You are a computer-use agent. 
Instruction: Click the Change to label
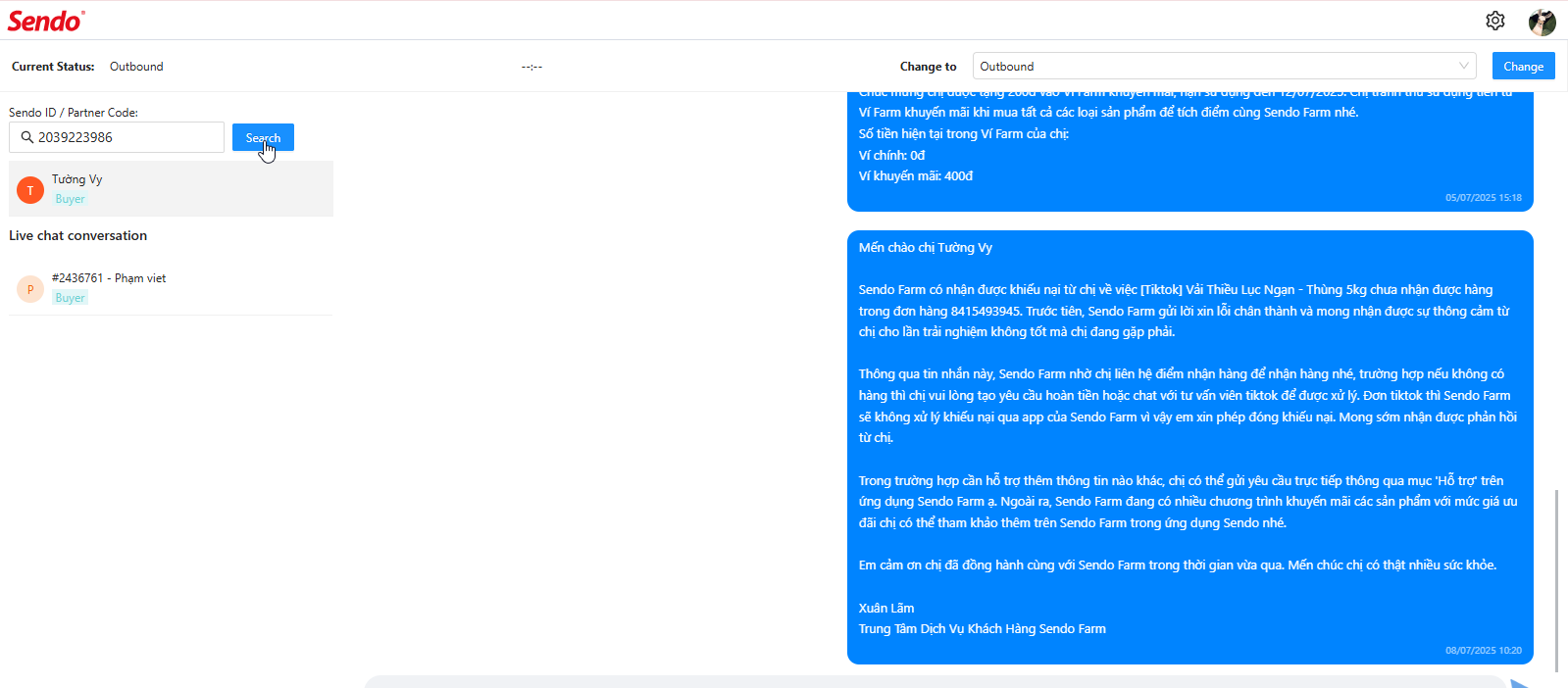(928, 67)
